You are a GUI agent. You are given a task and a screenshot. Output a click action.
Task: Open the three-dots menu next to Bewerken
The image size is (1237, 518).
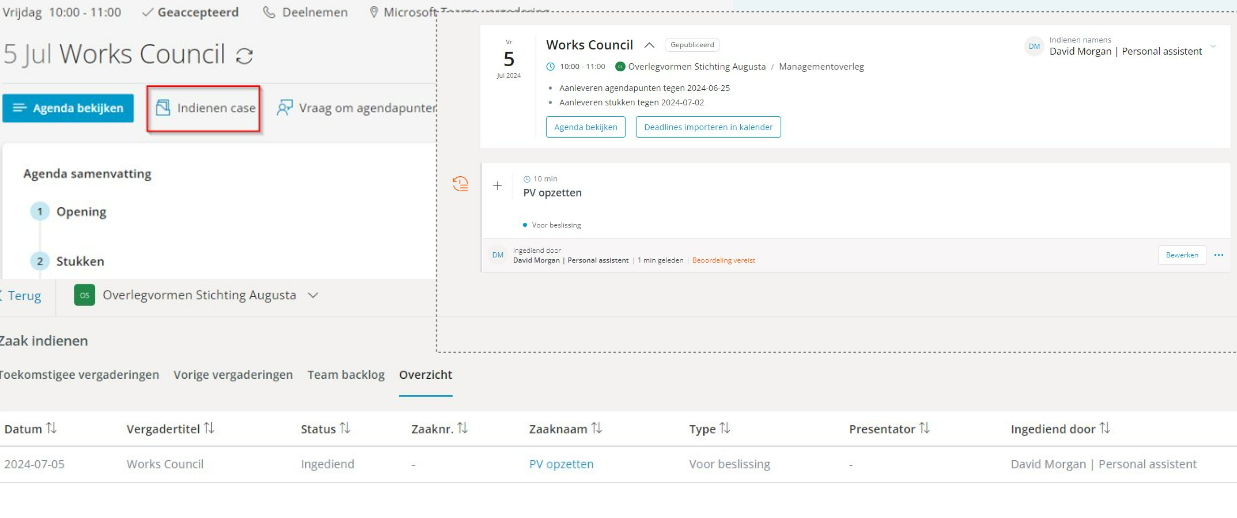click(1218, 255)
